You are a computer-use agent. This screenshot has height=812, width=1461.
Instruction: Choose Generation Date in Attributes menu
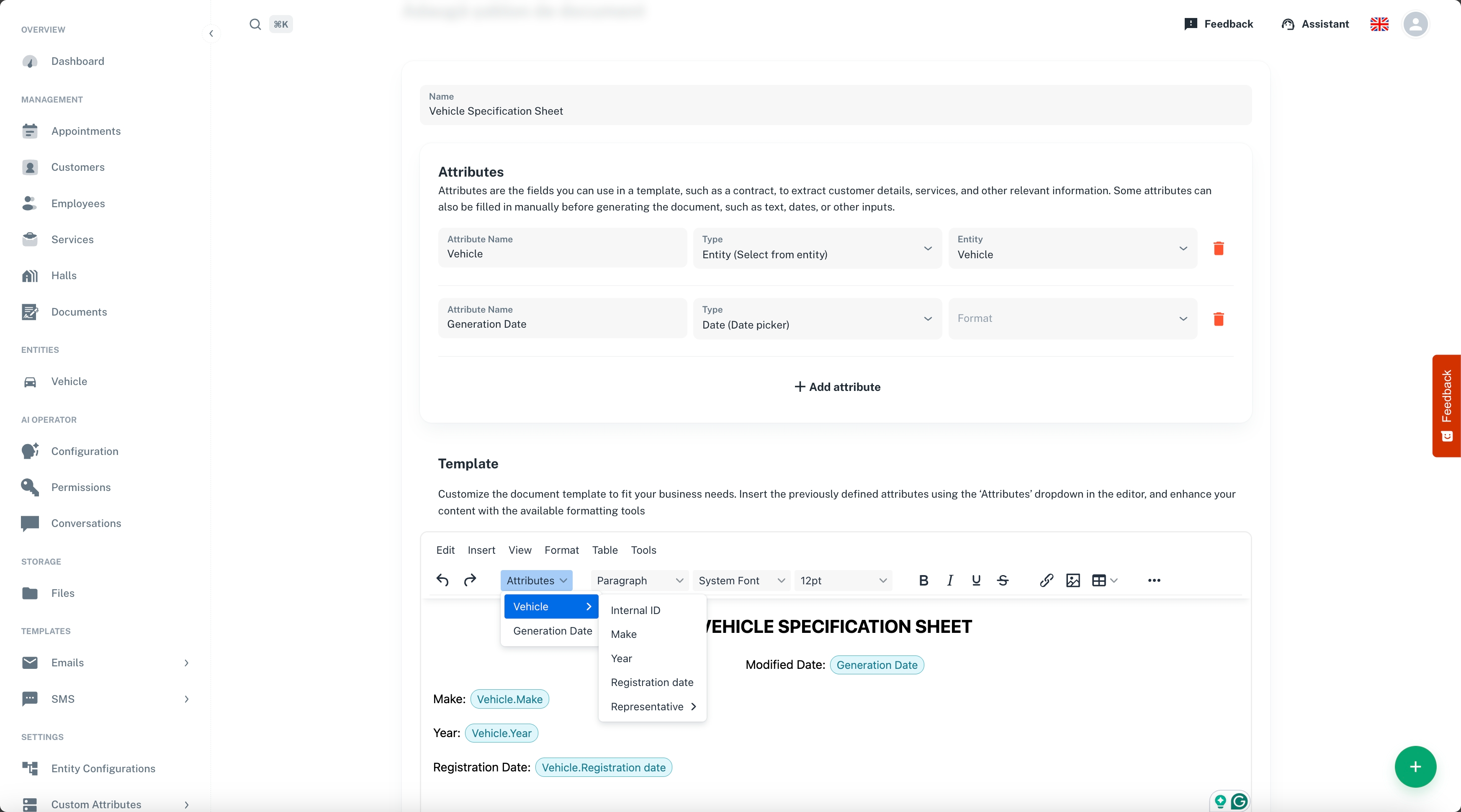[x=553, y=630]
